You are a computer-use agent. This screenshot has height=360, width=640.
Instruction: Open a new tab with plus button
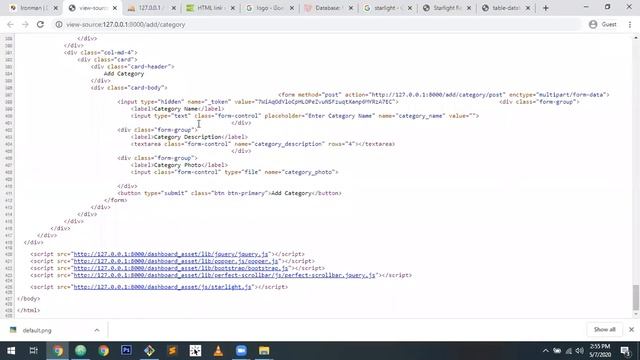(546, 8)
